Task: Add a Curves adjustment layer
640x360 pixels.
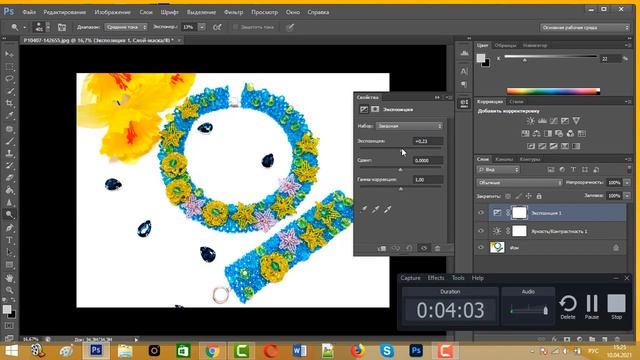Action: point(553,121)
